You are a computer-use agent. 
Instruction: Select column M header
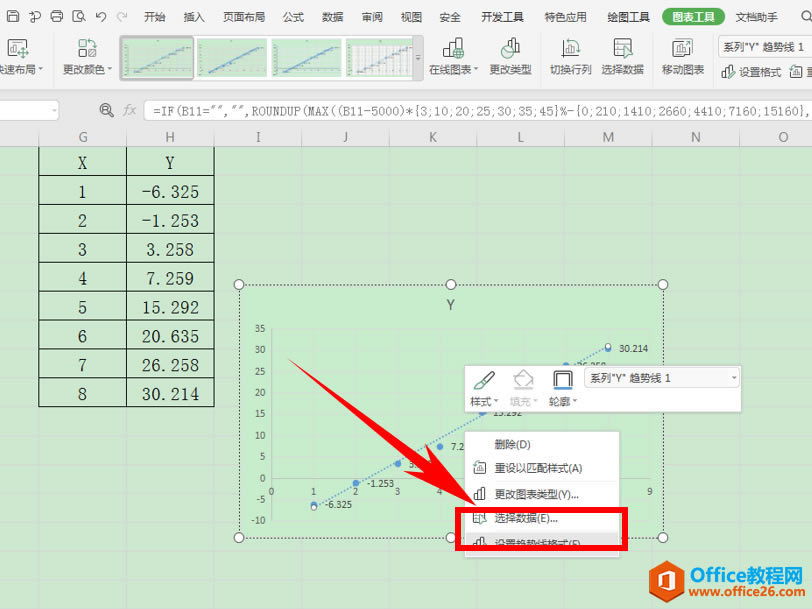pyautogui.click(x=608, y=137)
